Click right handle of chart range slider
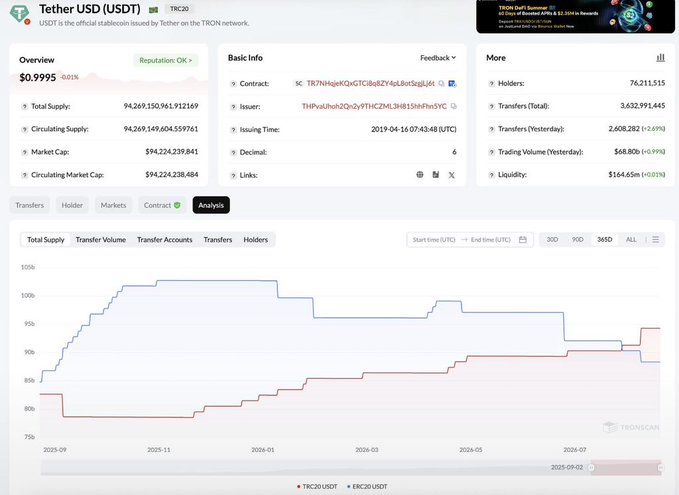The width and height of the screenshot is (679, 495). [660, 468]
